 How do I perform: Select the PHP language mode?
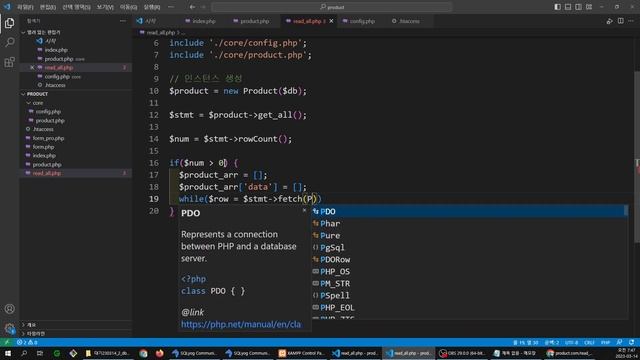point(605,342)
